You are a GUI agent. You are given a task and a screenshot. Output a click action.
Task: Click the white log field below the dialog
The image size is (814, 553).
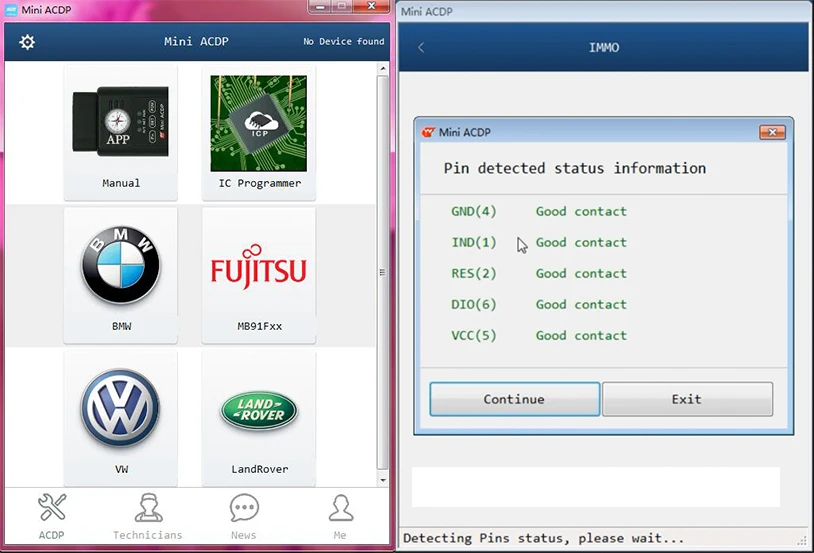pos(596,487)
